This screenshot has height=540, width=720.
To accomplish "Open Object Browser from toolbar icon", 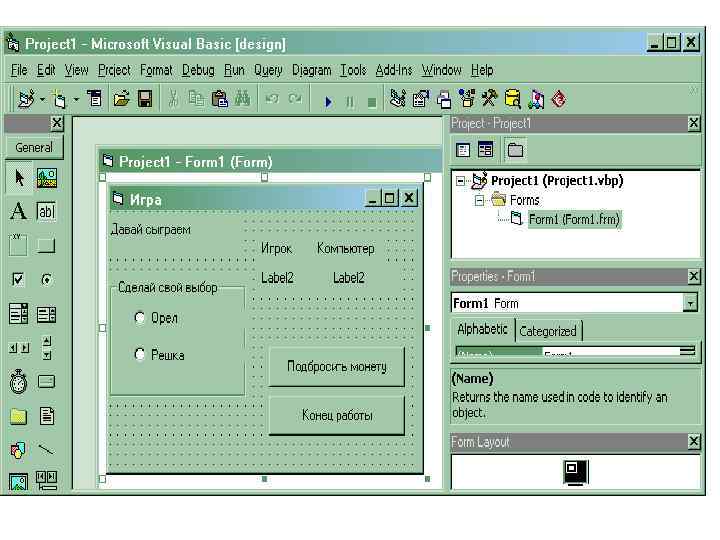I will click(467, 99).
